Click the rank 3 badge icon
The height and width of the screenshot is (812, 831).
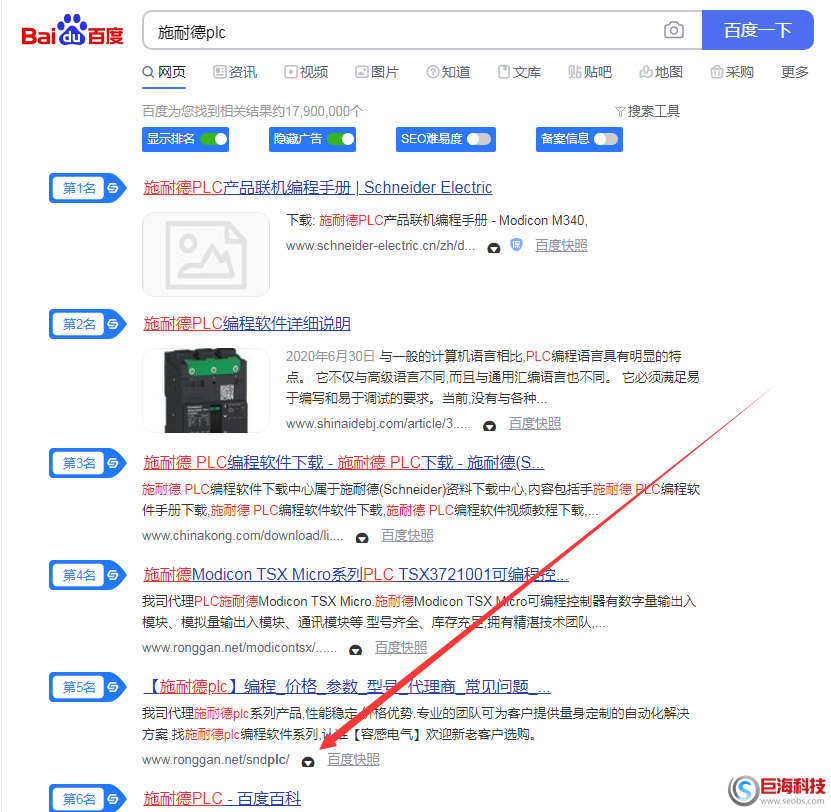pos(114,463)
